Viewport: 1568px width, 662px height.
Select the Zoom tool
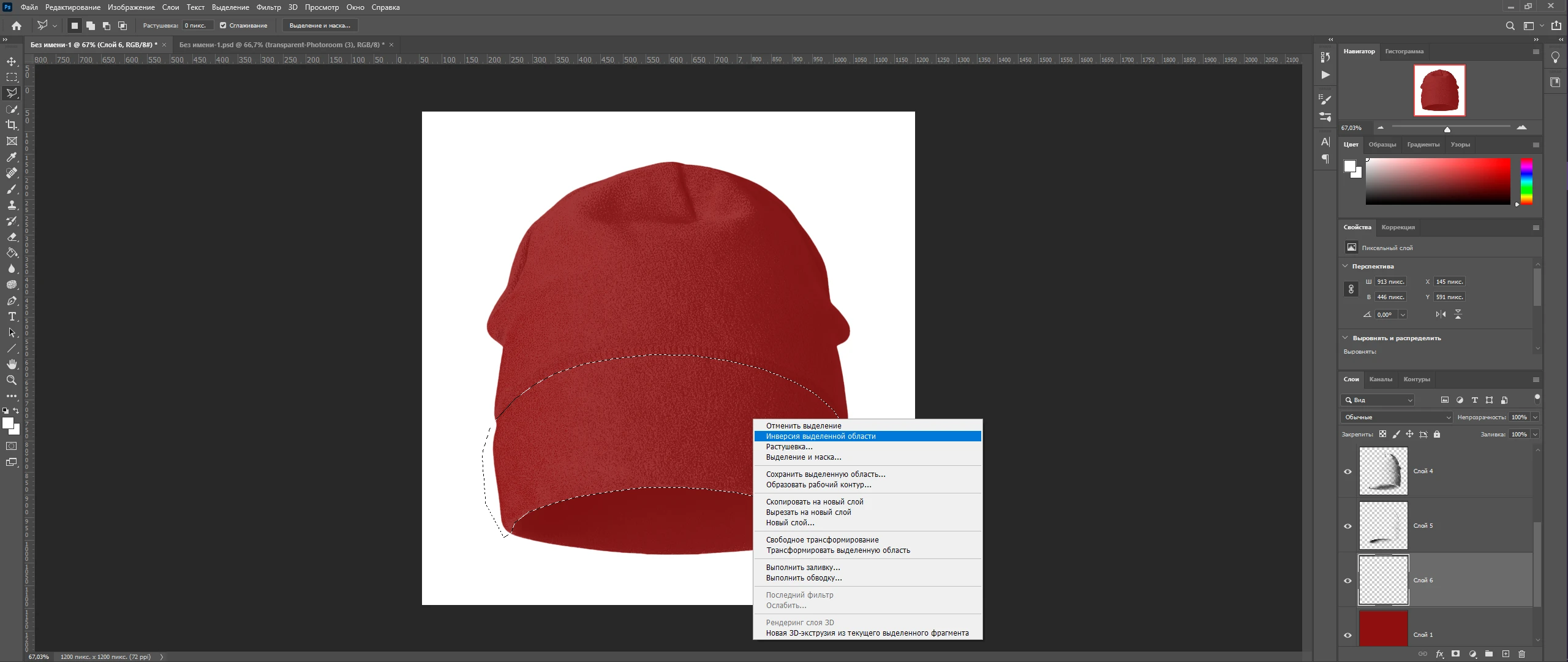[x=12, y=380]
